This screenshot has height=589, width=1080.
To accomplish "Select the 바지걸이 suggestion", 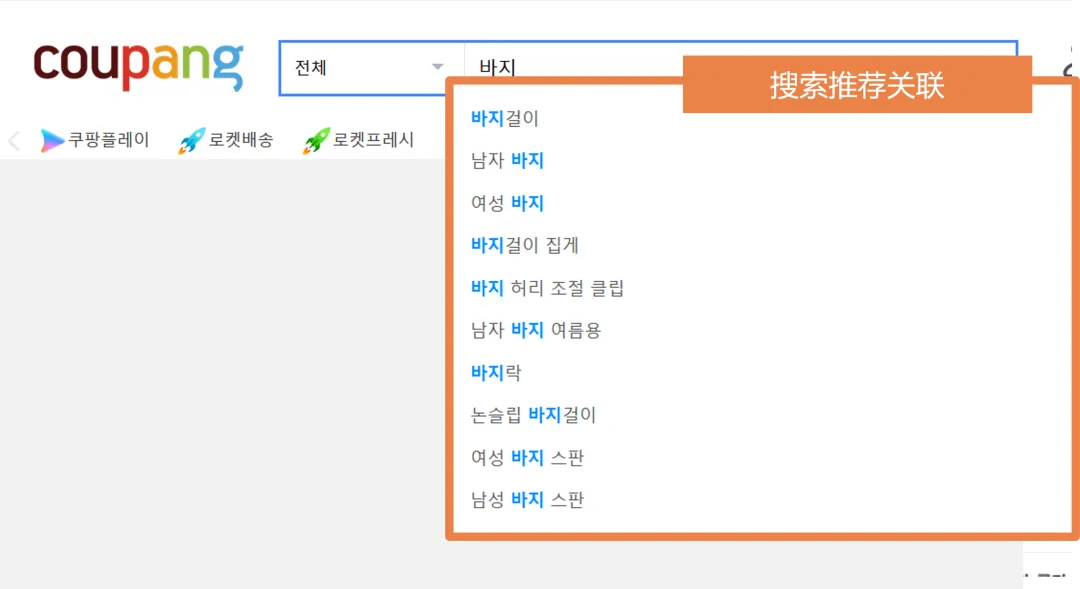I will tap(505, 118).
